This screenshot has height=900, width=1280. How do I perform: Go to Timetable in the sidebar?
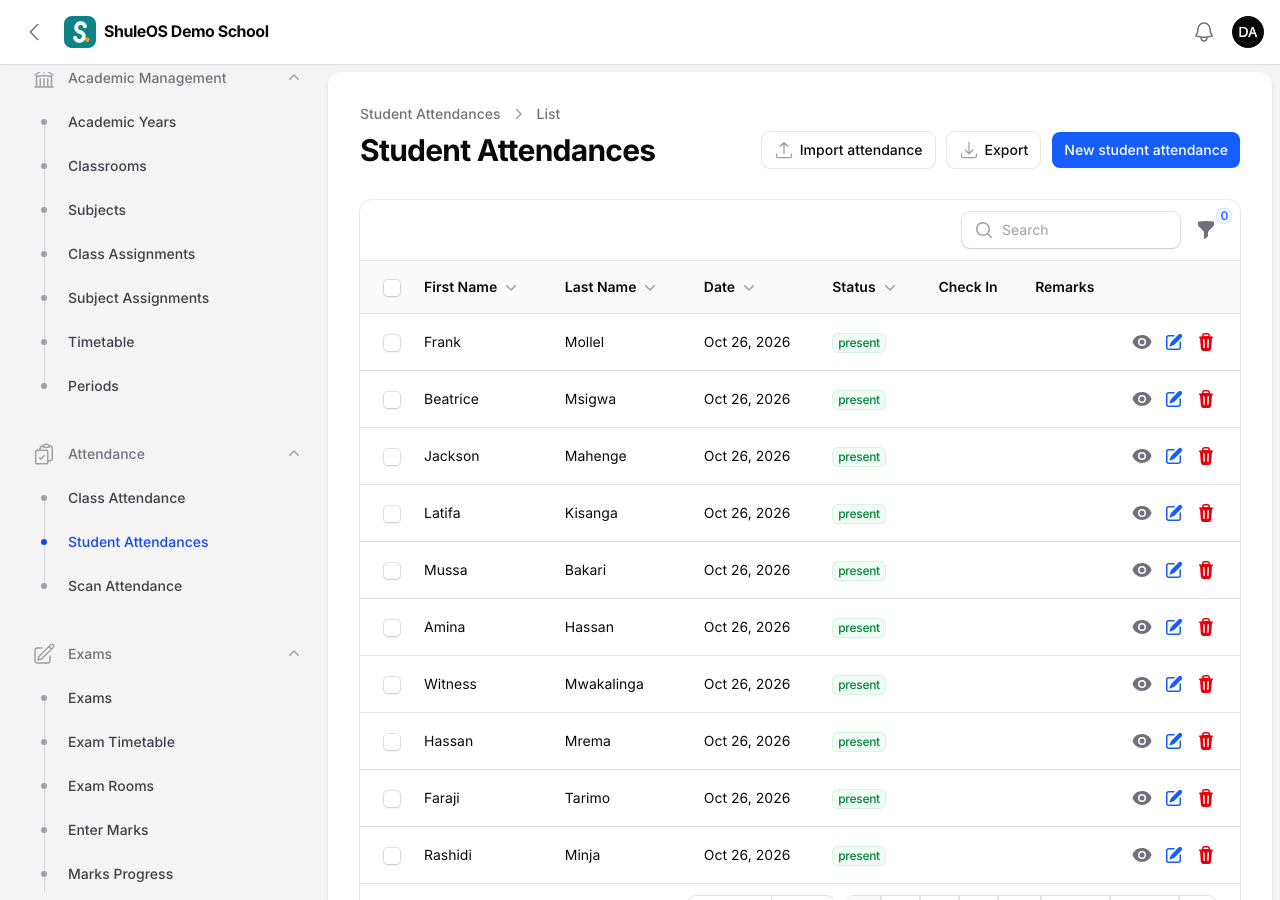click(101, 342)
